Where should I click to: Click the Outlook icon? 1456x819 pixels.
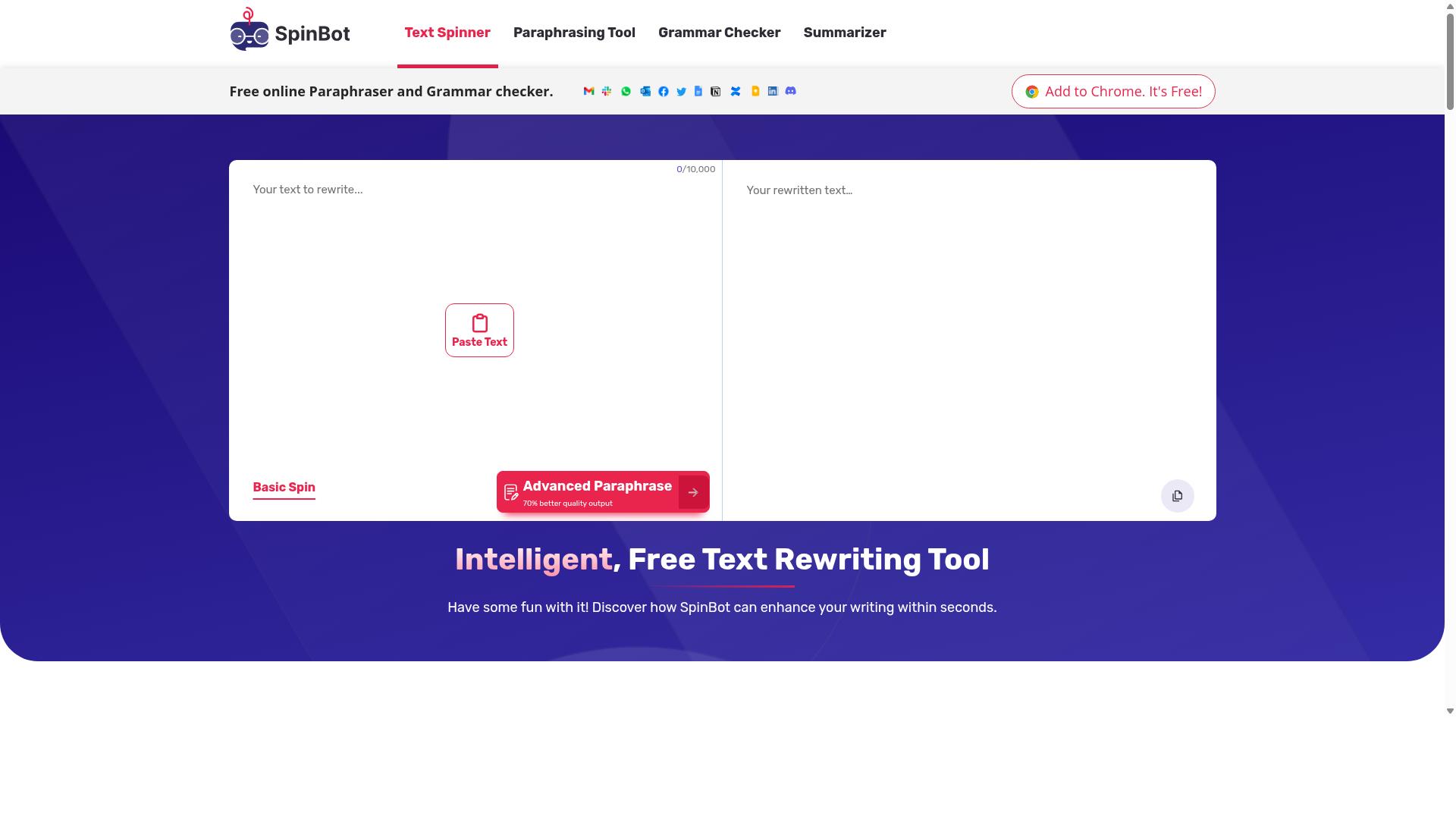(645, 91)
